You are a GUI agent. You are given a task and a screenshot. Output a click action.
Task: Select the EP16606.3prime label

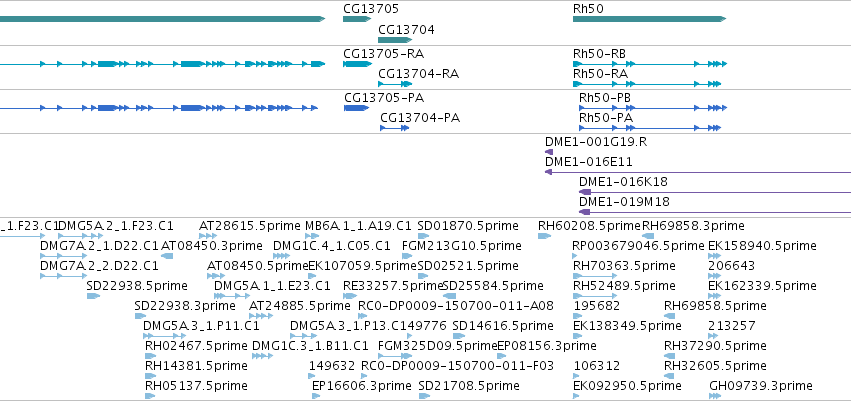pos(362,386)
